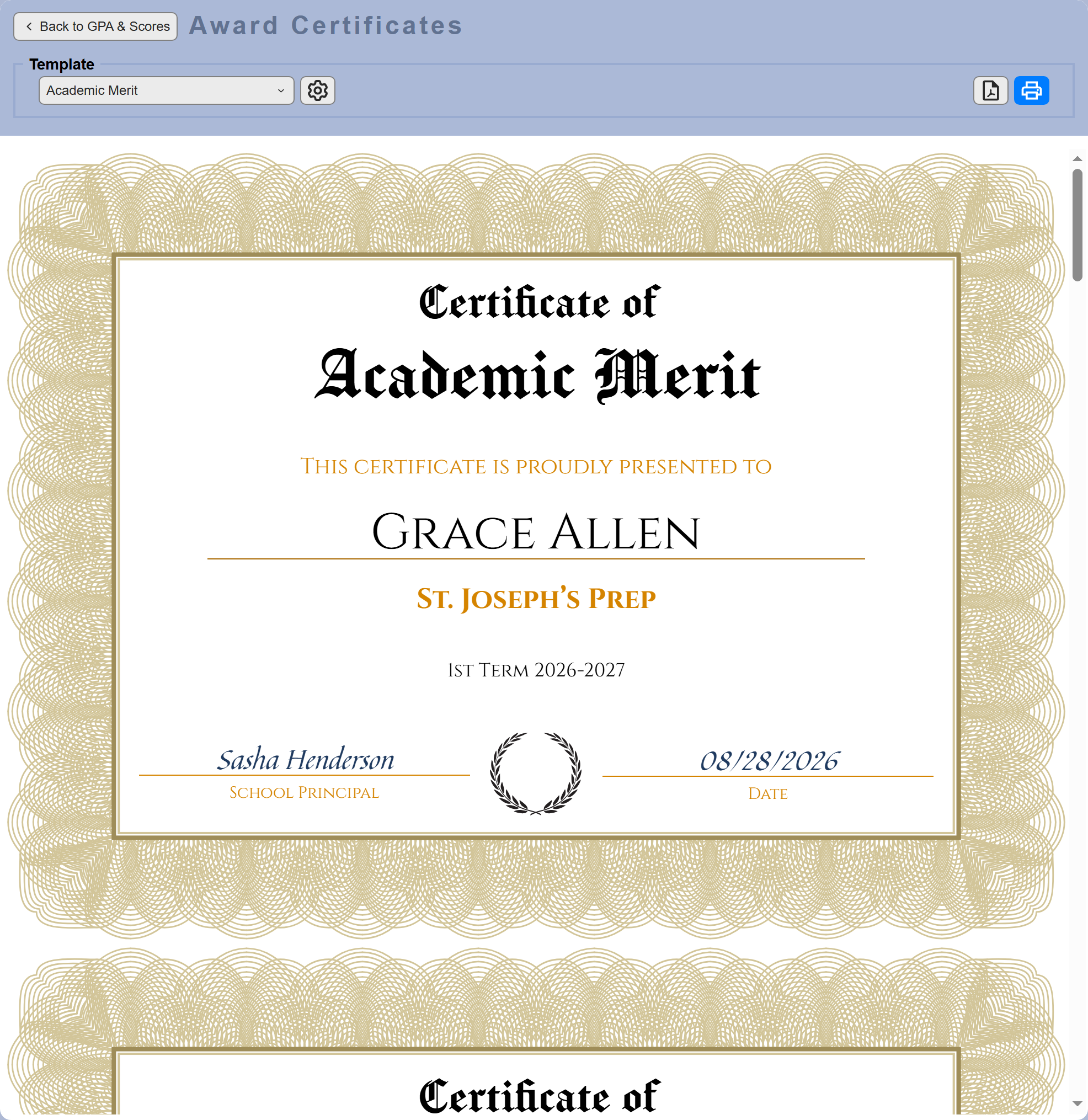1088x1120 pixels.
Task: Export certificates as PDF
Action: pos(990,90)
